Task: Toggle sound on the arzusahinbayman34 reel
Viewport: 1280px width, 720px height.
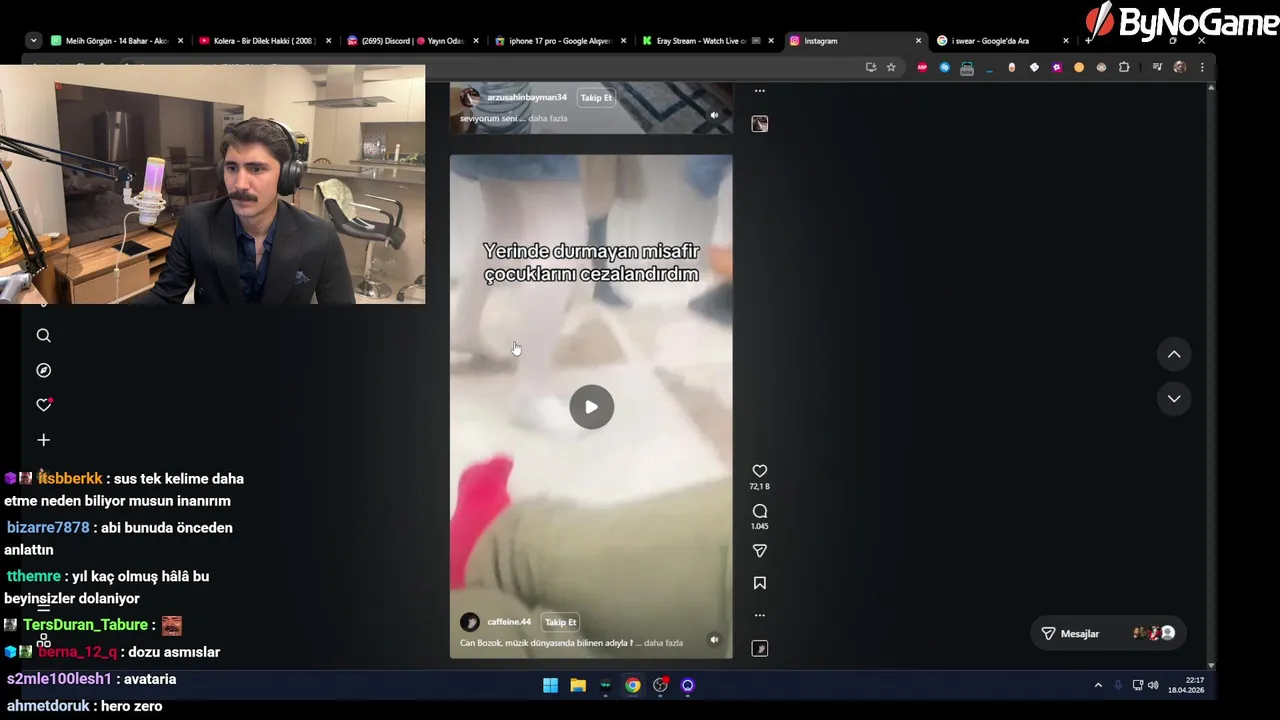Action: coord(714,115)
